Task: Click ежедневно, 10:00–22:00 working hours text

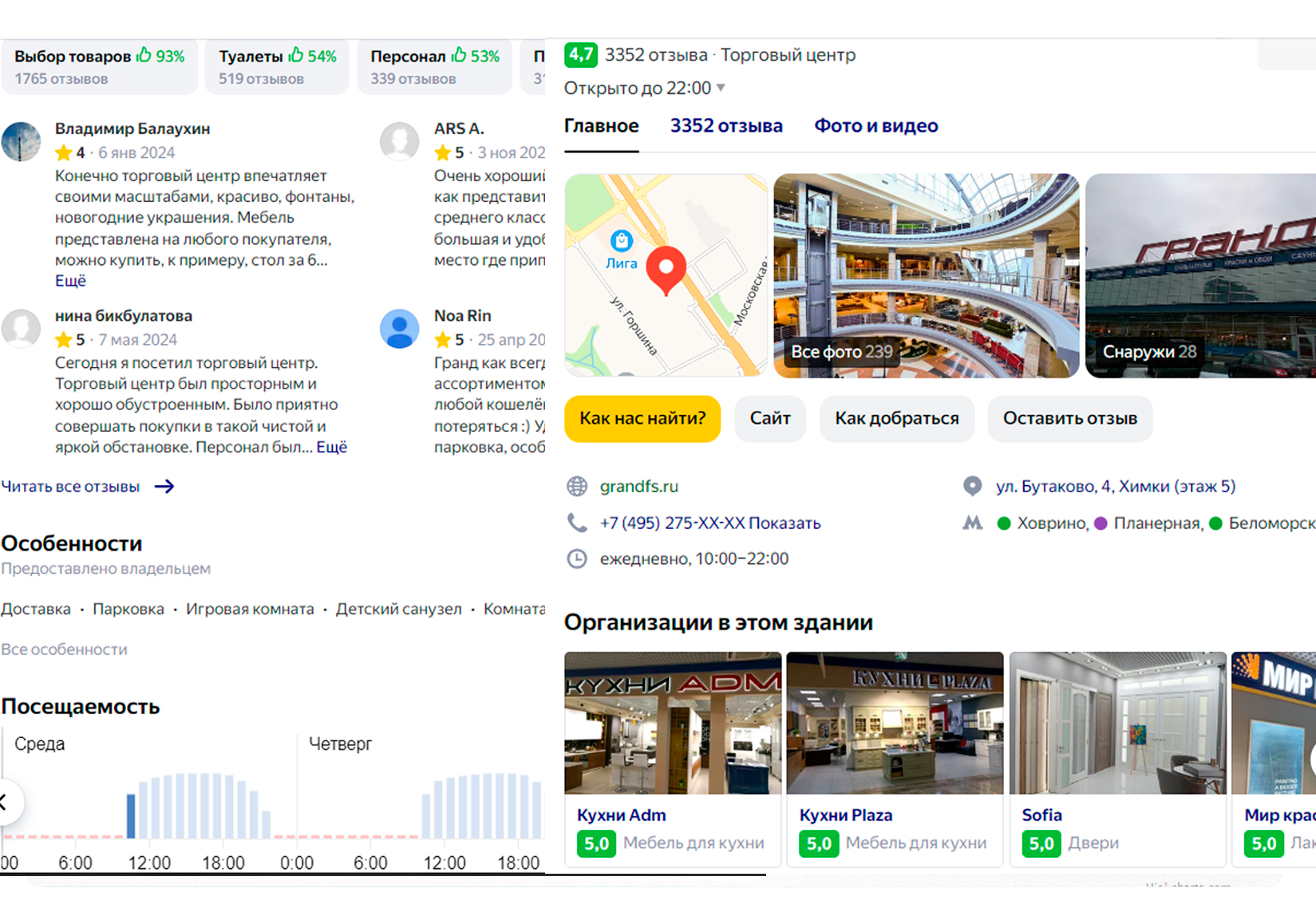Action: [x=694, y=559]
